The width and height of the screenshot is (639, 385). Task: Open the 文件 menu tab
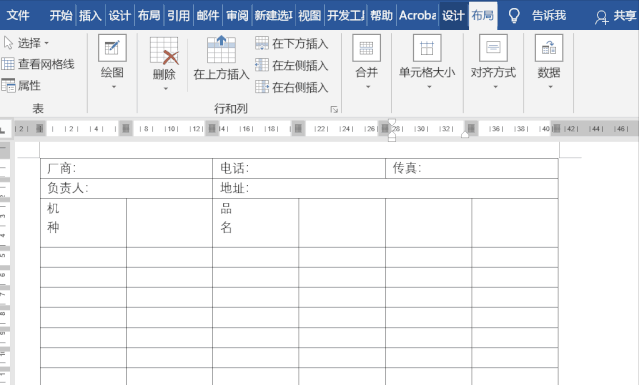18,15
